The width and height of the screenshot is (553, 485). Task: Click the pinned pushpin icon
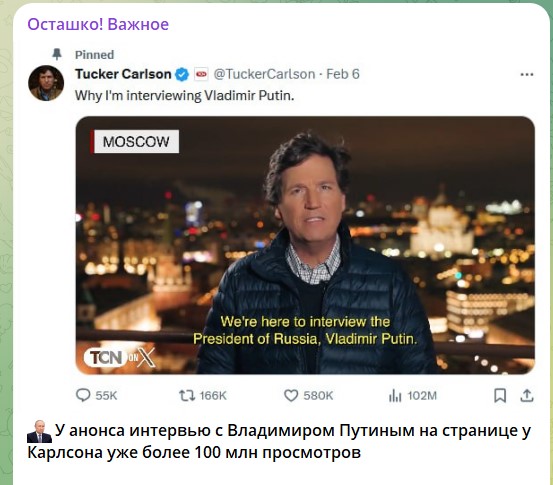[x=57, y=54]
